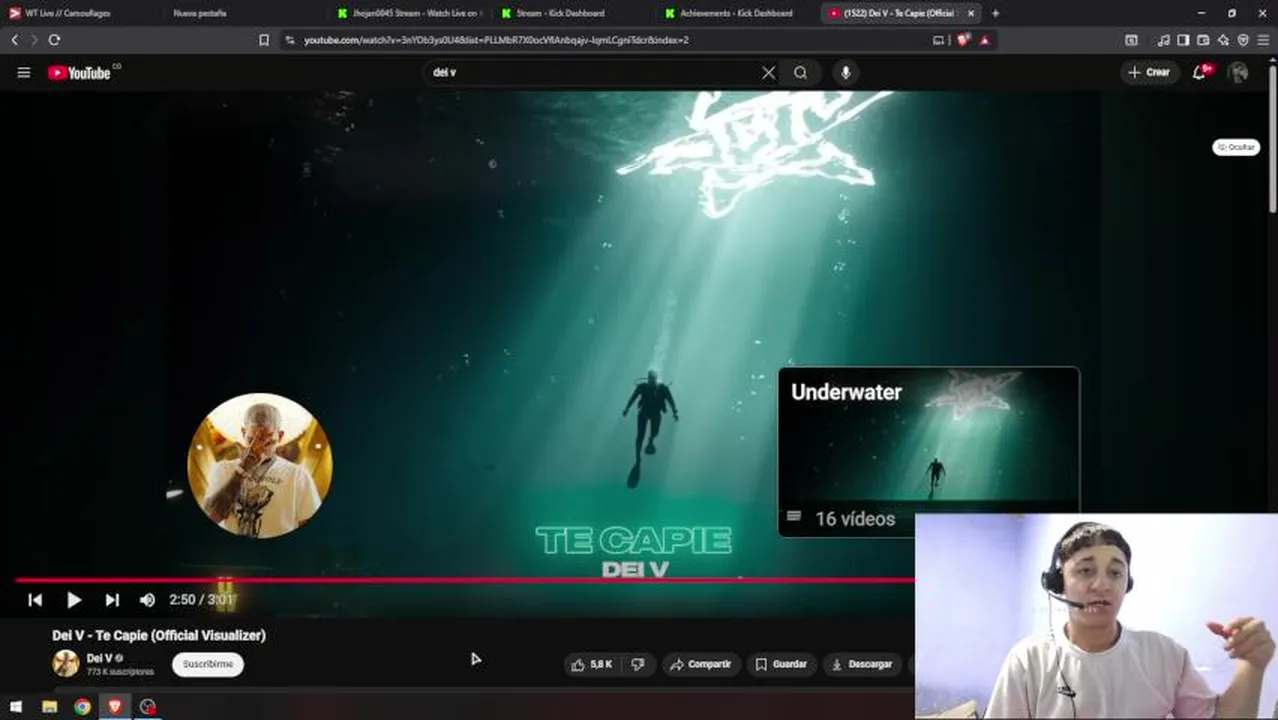Mute the video volume

[147, 600]
